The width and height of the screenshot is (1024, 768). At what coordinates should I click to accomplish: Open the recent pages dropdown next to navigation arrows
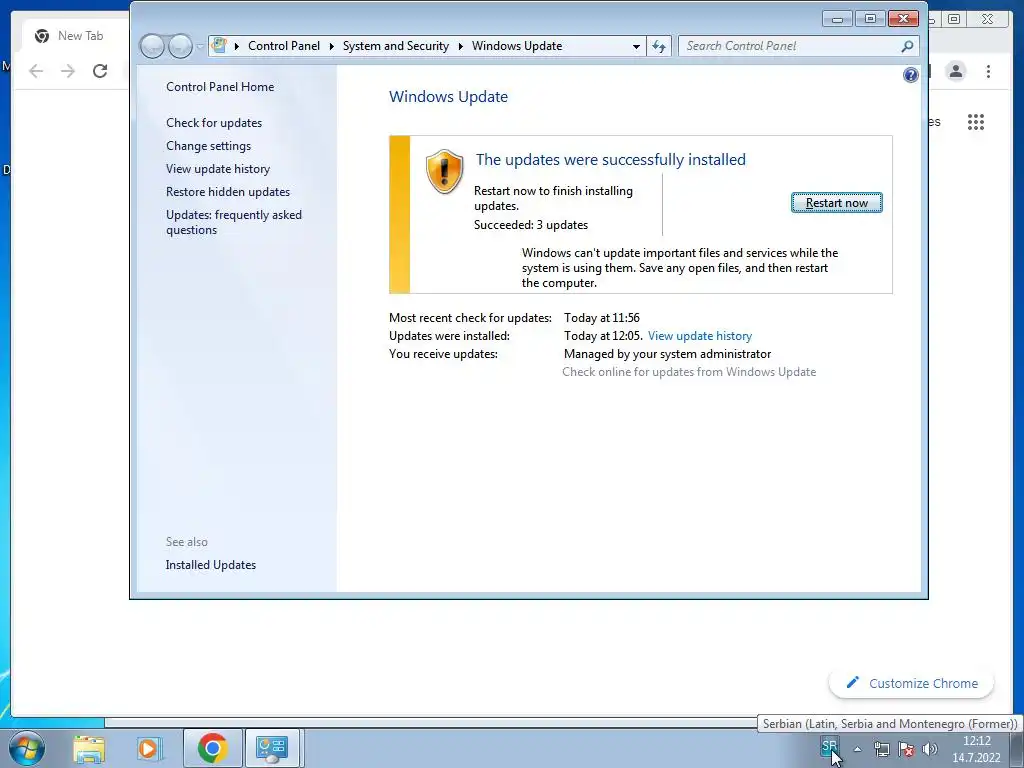pyautogui.click(x=200, y=46)
